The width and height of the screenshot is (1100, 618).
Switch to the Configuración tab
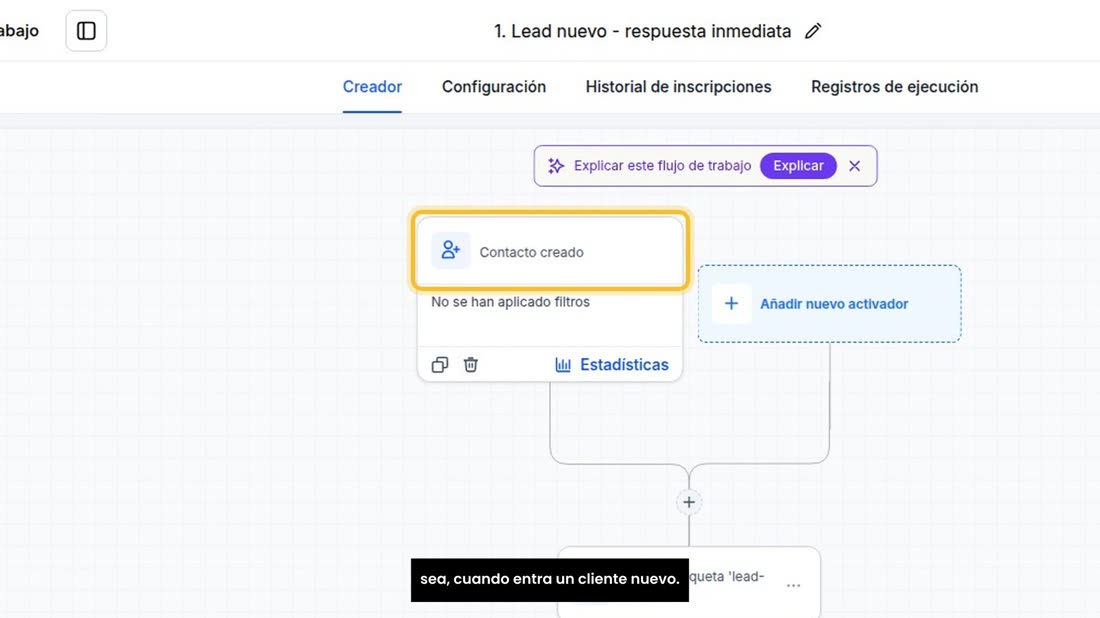click(494, 87)
